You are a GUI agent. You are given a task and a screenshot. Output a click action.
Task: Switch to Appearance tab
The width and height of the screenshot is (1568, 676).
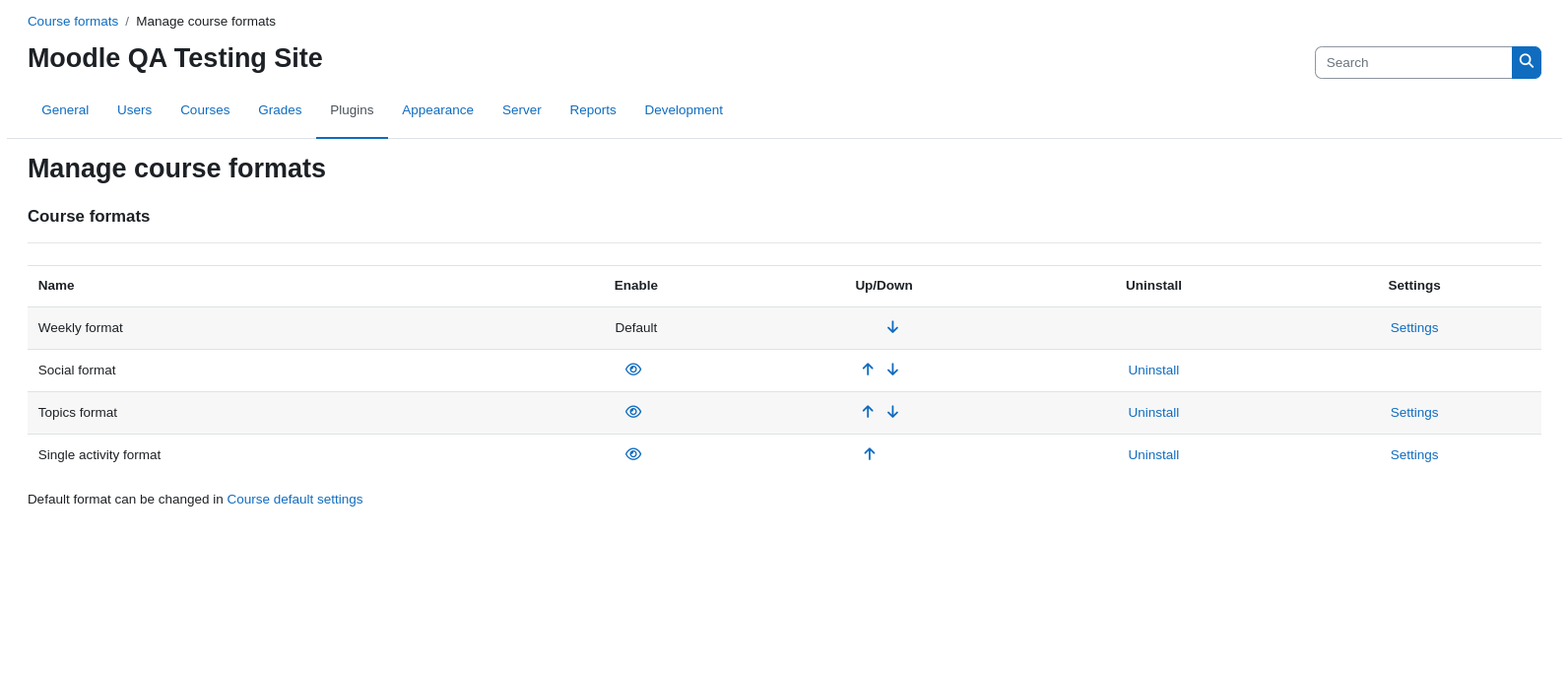coord(437,110)
